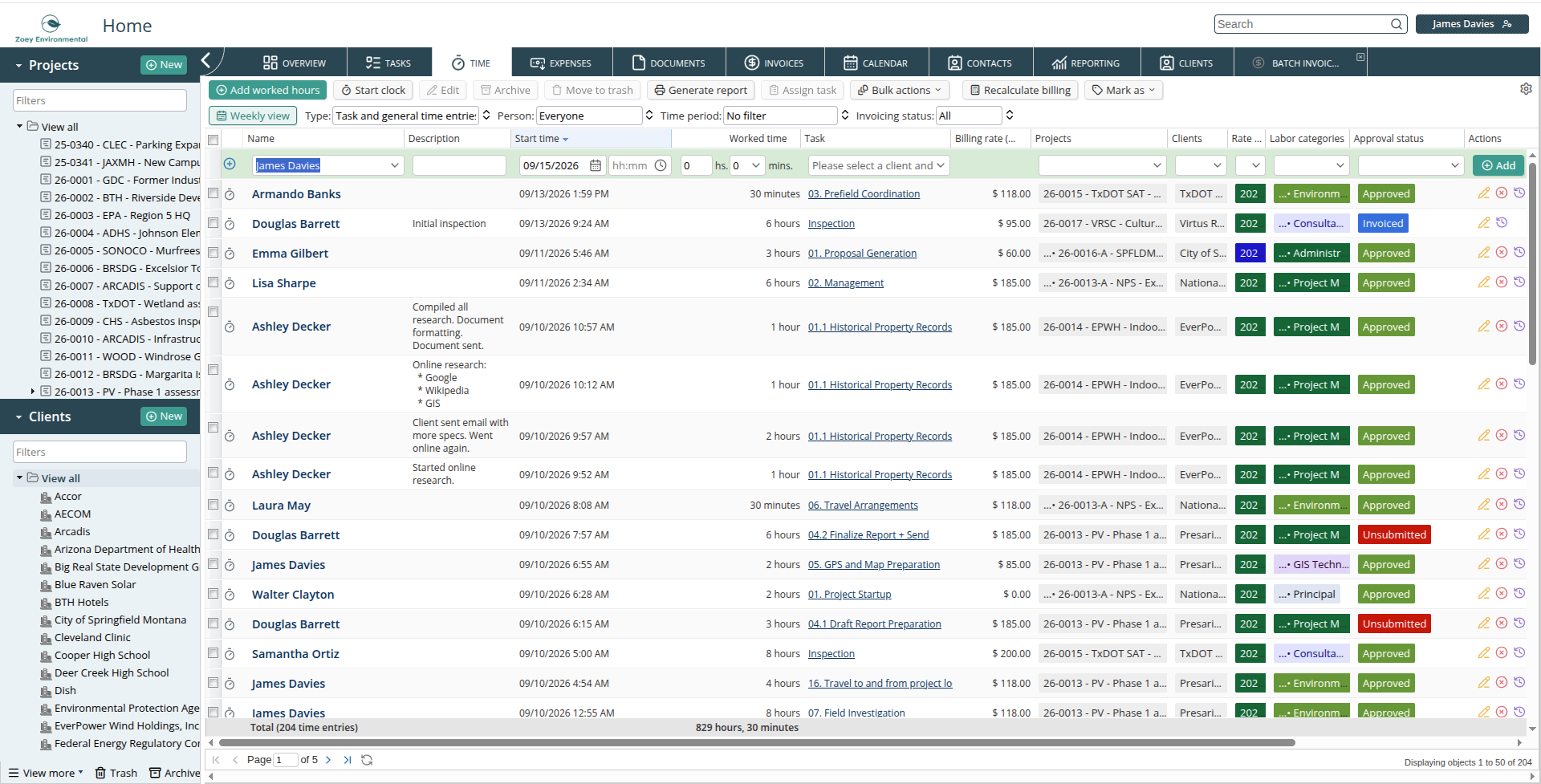Open the Bulk actions dropdown
The height and width of the screenshot is (784, 1541).
click(900, 90)
